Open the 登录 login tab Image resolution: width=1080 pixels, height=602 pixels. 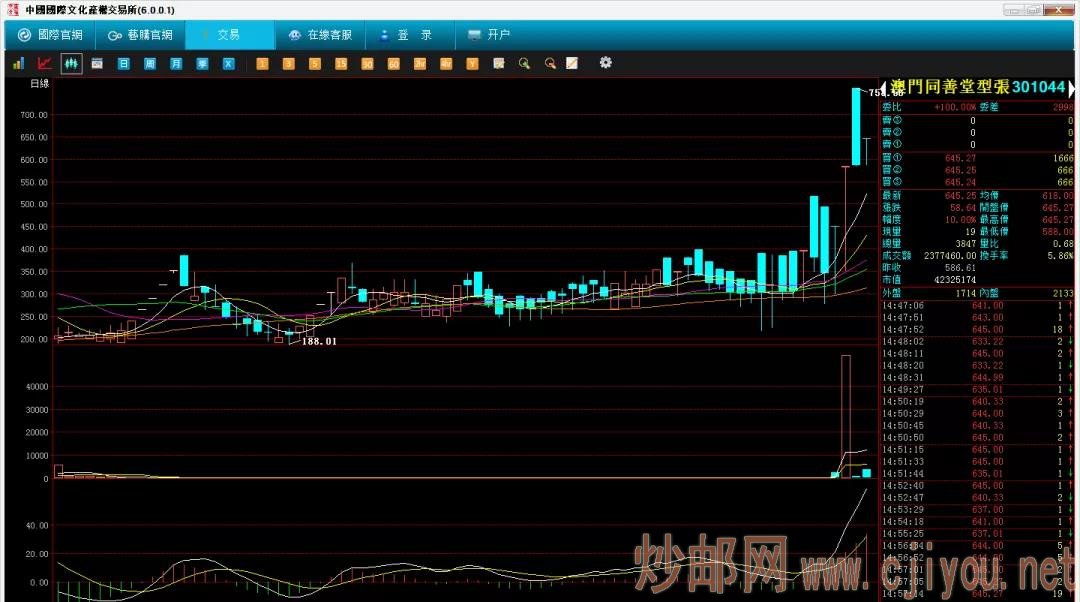(x=410, y=34)
